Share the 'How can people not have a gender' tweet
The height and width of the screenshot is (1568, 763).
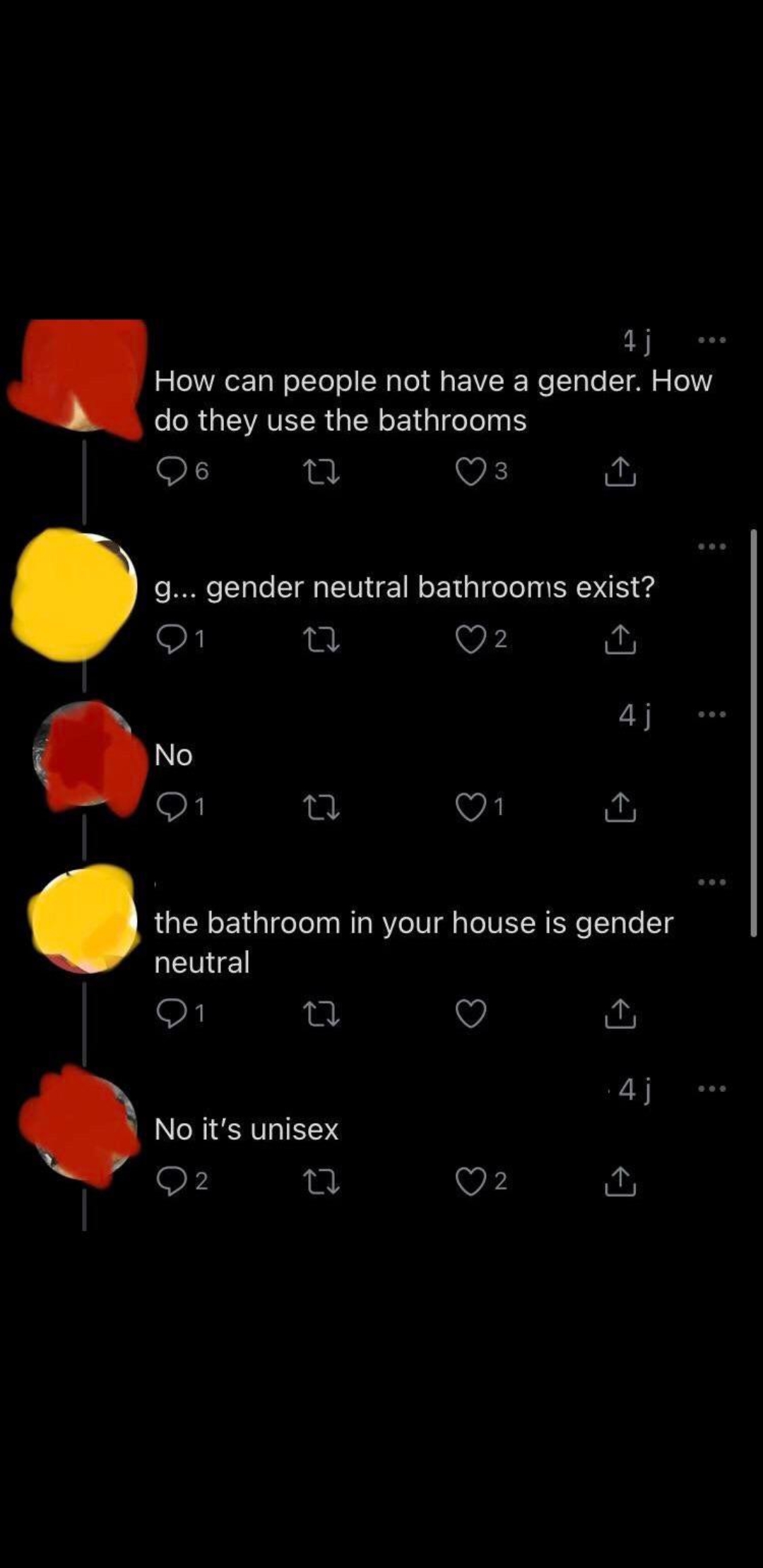coord(620,471)
